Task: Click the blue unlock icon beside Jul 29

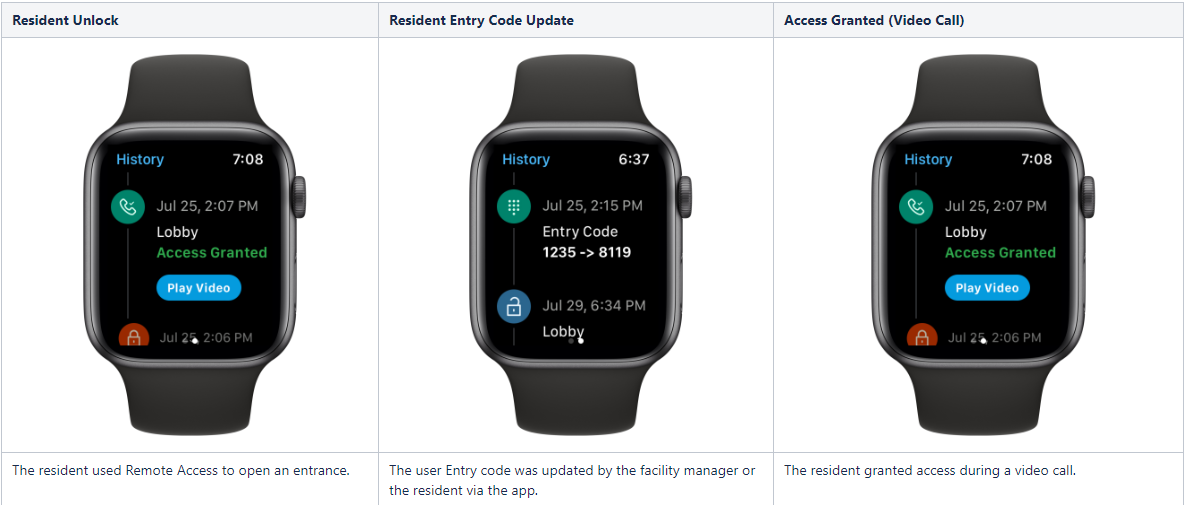Action: pyautogui.click(x=514, y=306)
